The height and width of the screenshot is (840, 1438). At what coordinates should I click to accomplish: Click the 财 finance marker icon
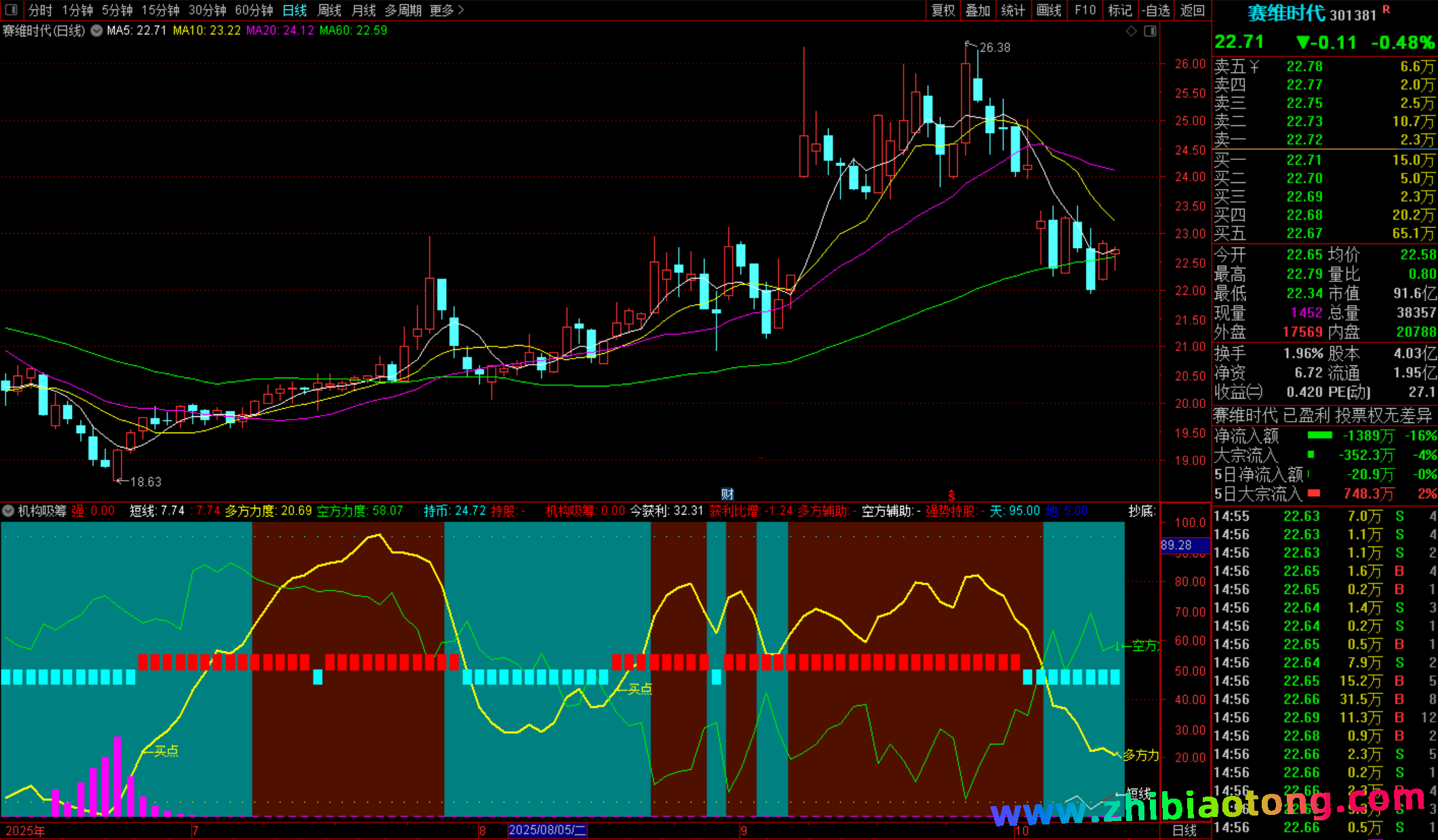point(727,494)
